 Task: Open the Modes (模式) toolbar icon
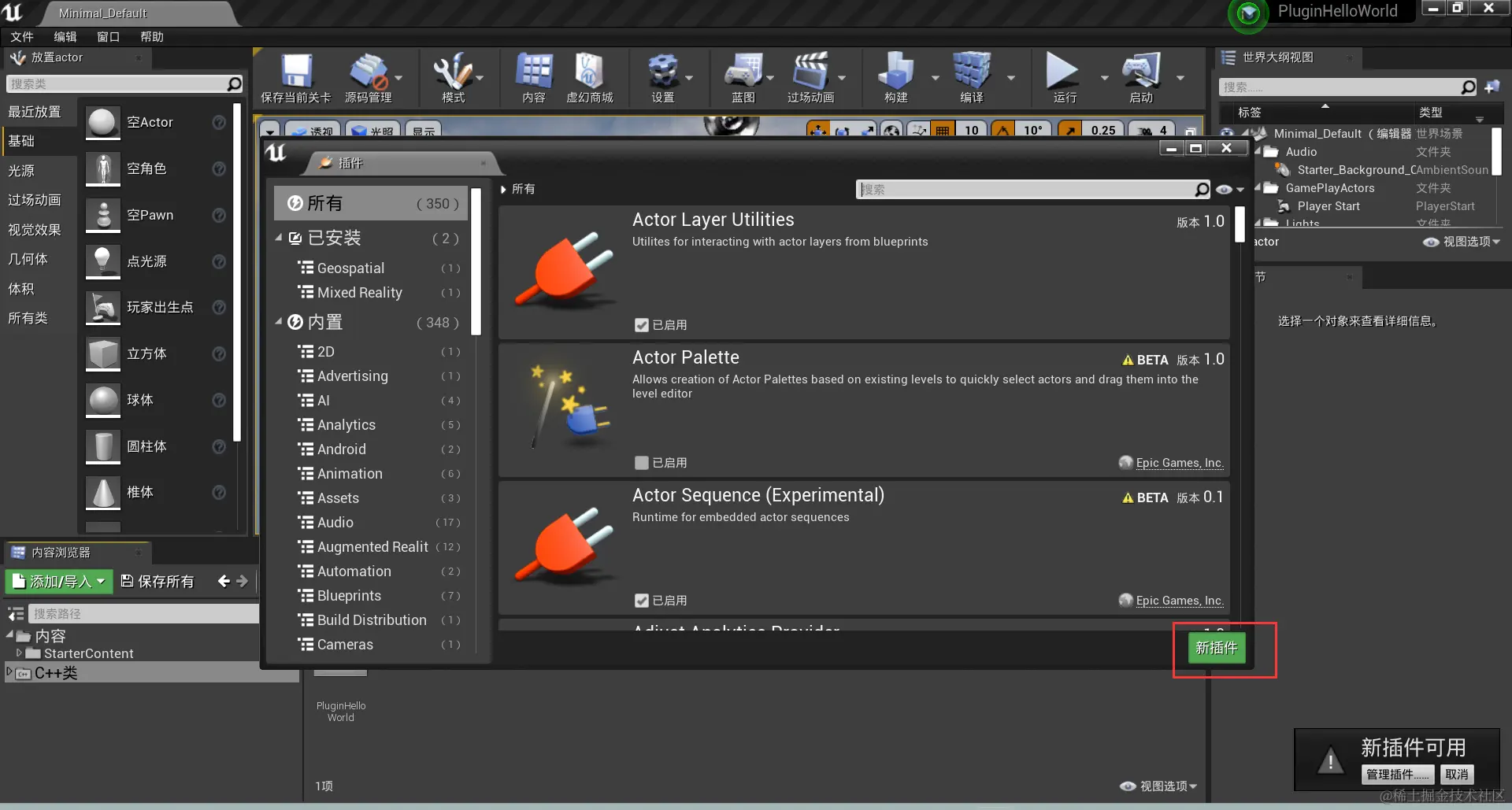point(453,72)
